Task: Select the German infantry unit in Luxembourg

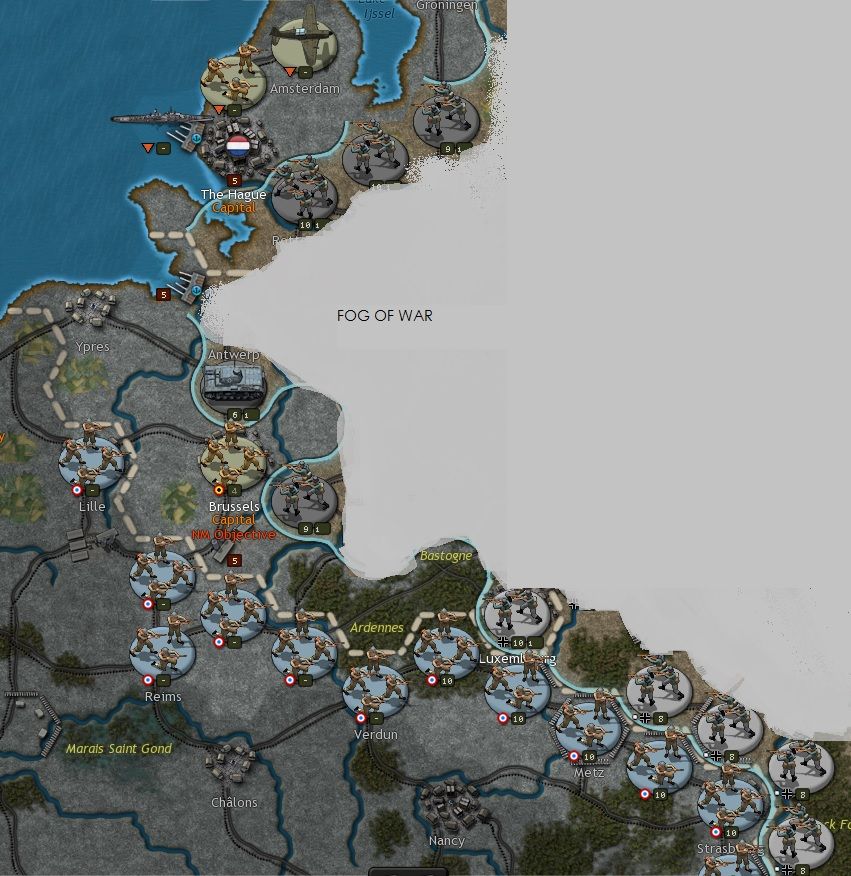Action: (517, 615)
